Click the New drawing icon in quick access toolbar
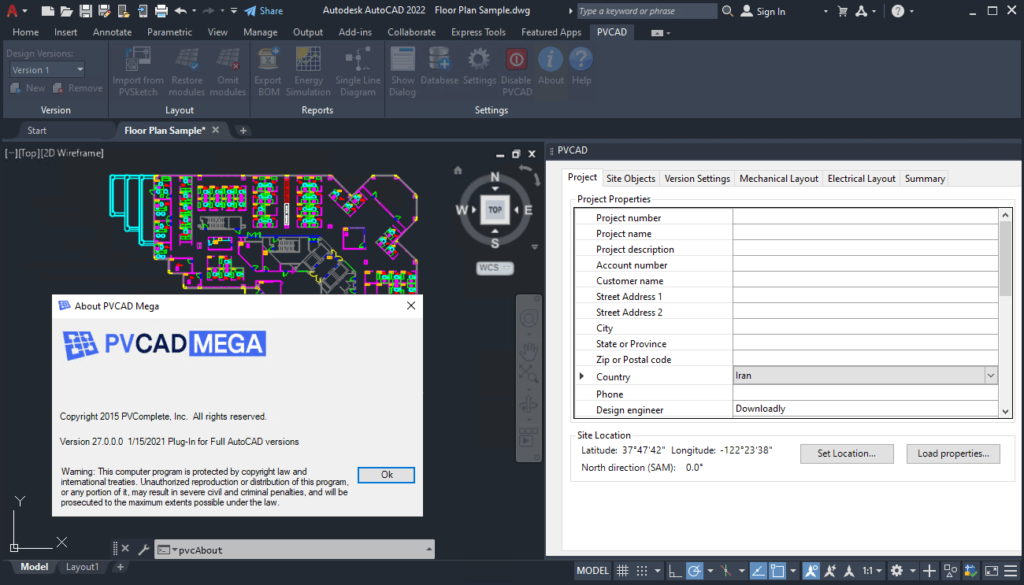The image size is (1024, 585). coord(47,11)
